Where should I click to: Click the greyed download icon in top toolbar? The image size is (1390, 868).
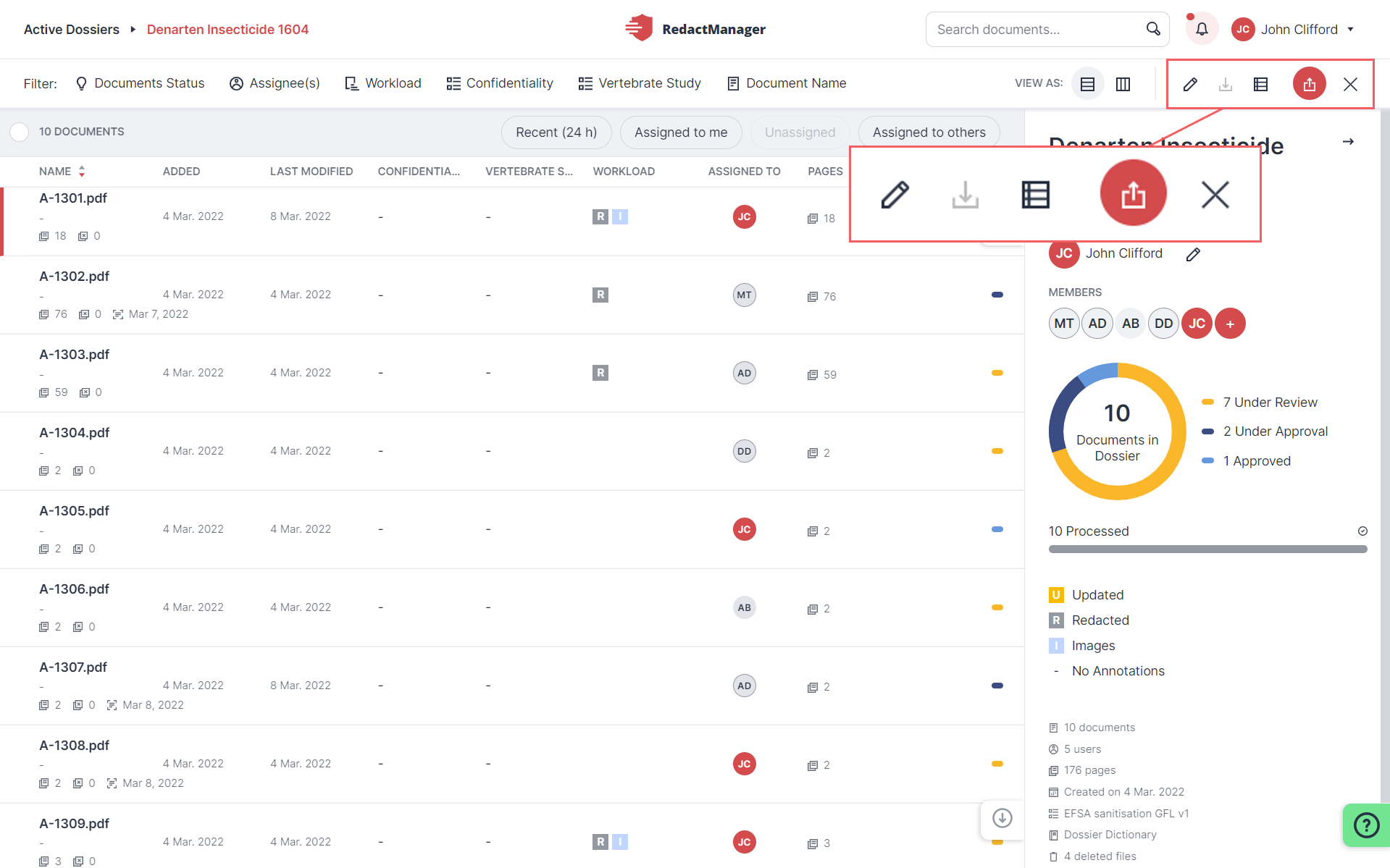[1226, 84]
